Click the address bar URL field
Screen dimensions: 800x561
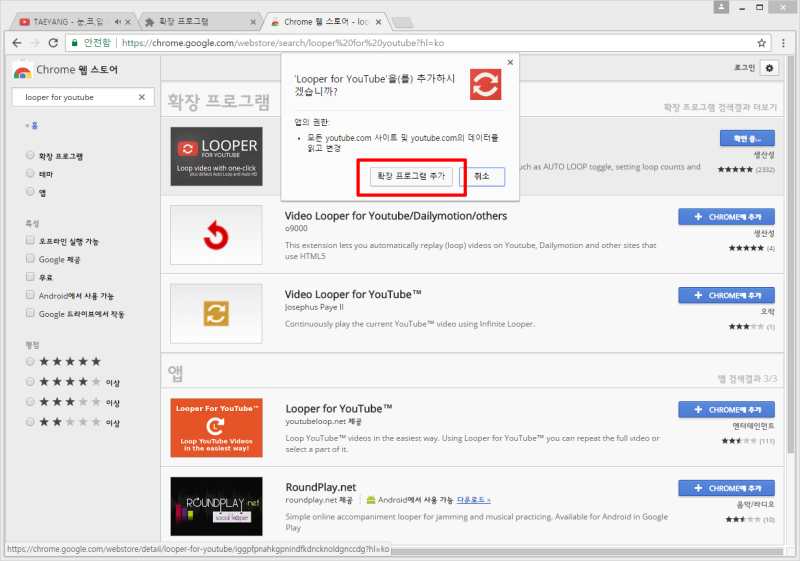click(x=418, y=43)
